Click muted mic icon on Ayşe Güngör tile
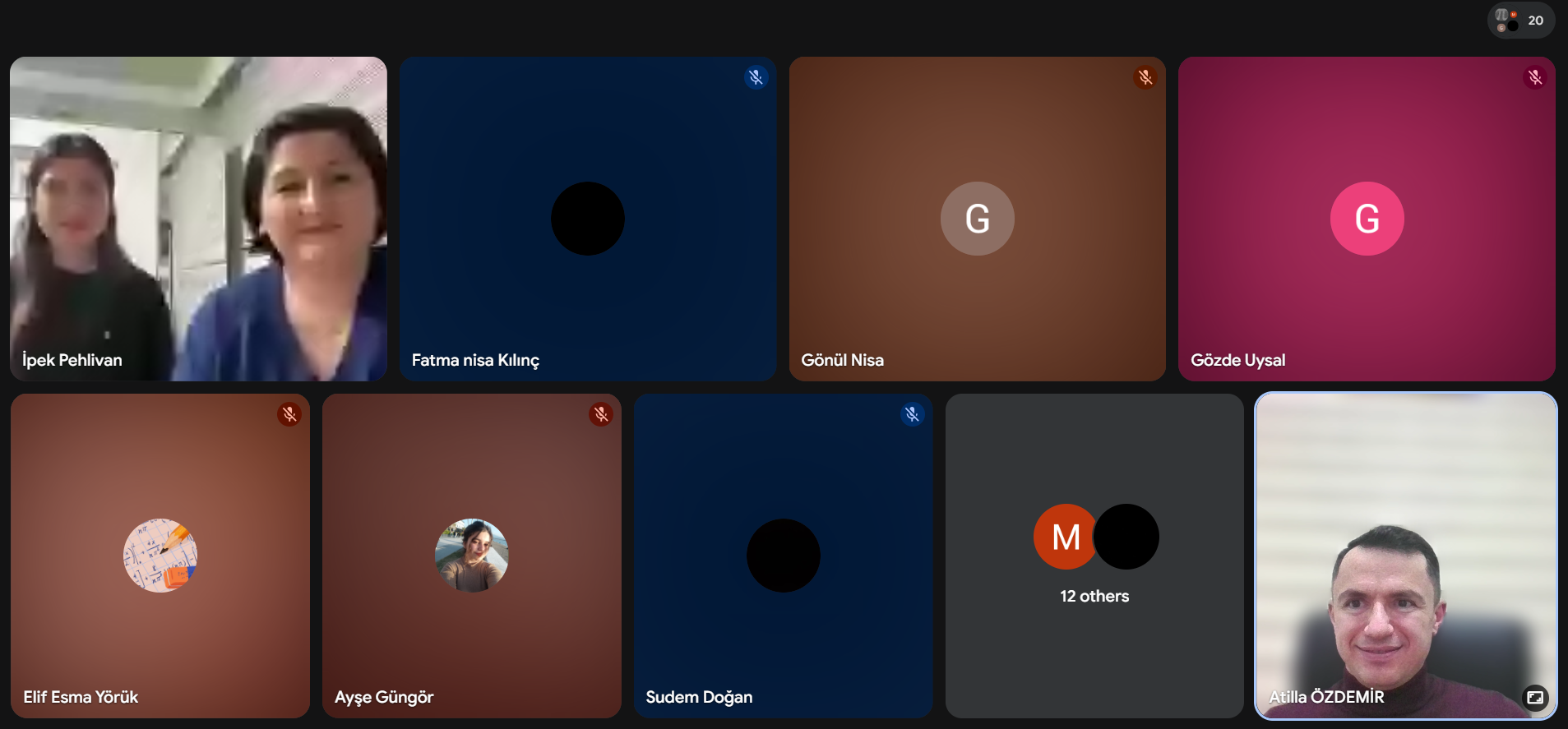 coord(601,414)
